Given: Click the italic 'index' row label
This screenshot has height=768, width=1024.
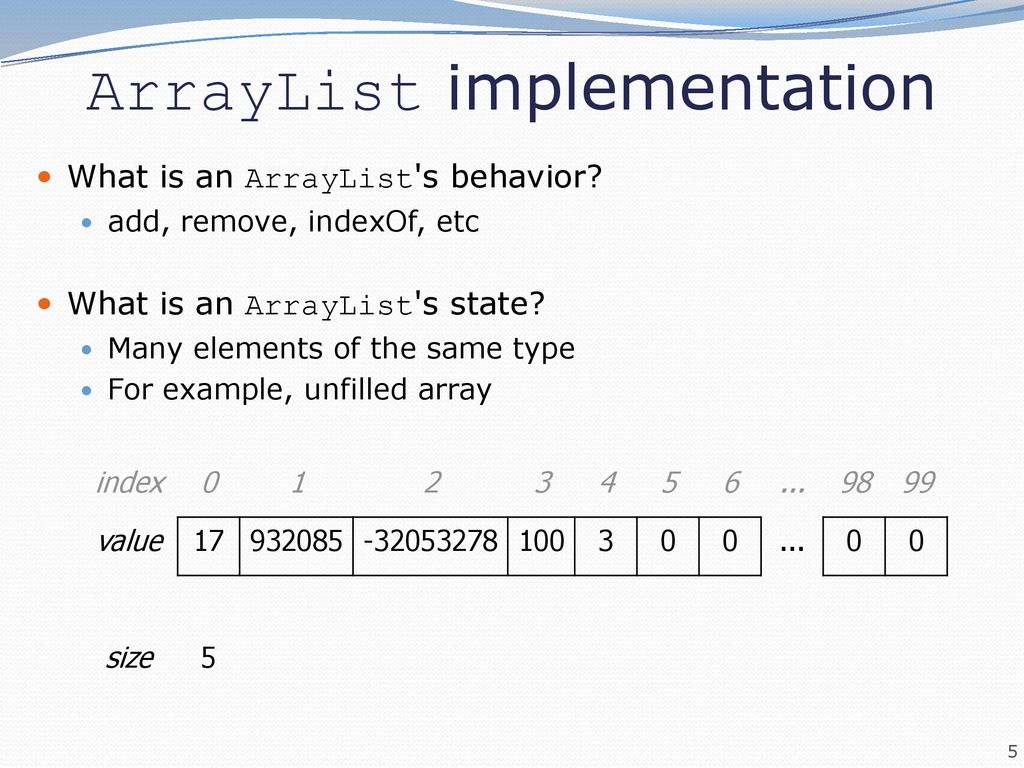Looking at the screenshot, I should [x=130, y=483].
